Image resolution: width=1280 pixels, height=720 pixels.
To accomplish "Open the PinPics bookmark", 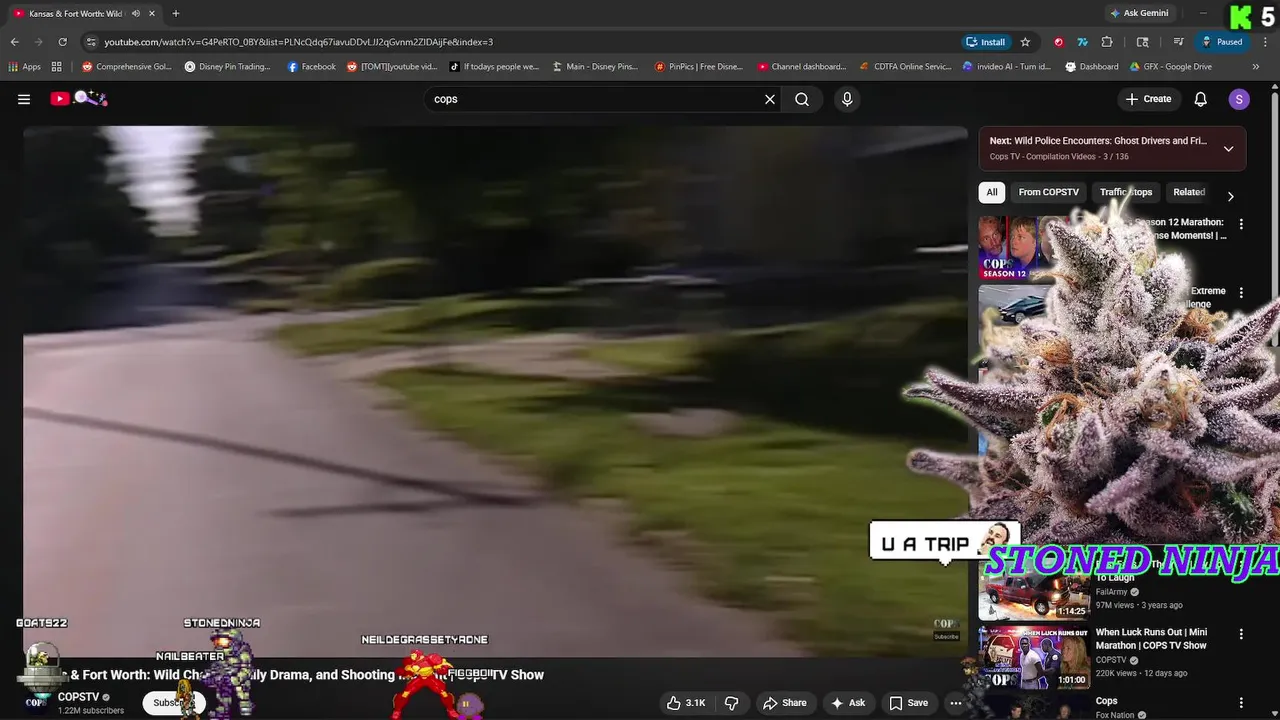I will pos(699,67).
